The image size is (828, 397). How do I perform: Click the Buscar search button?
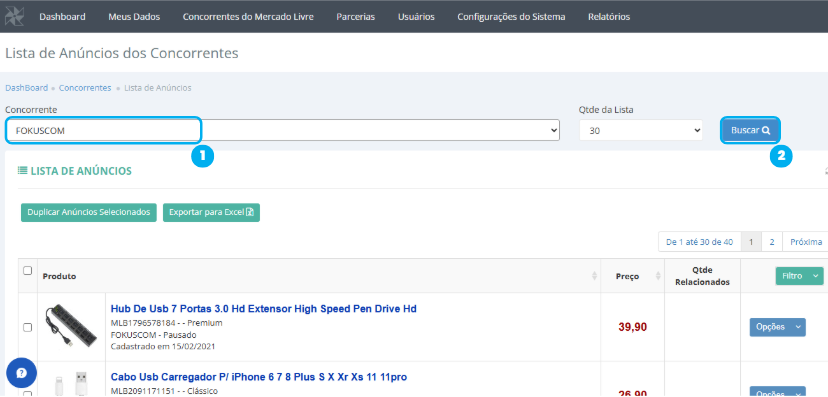coord(750,130)
